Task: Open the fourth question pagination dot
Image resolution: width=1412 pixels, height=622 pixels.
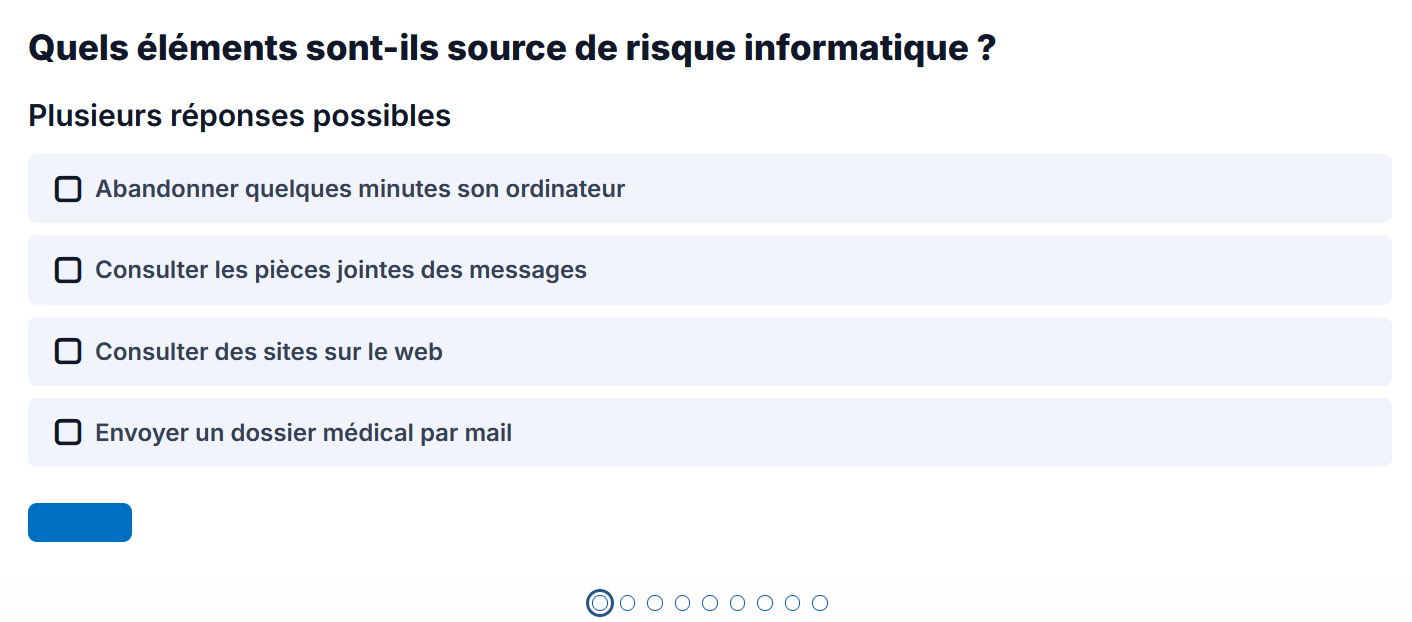Action: point(683,603)
